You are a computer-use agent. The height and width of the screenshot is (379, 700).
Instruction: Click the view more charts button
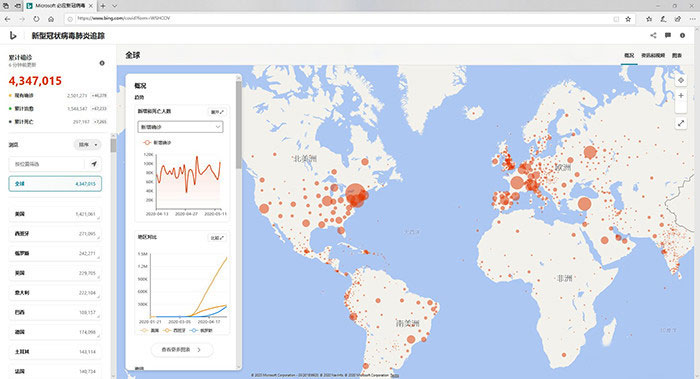pyautogui.click(x=182, y=350)
